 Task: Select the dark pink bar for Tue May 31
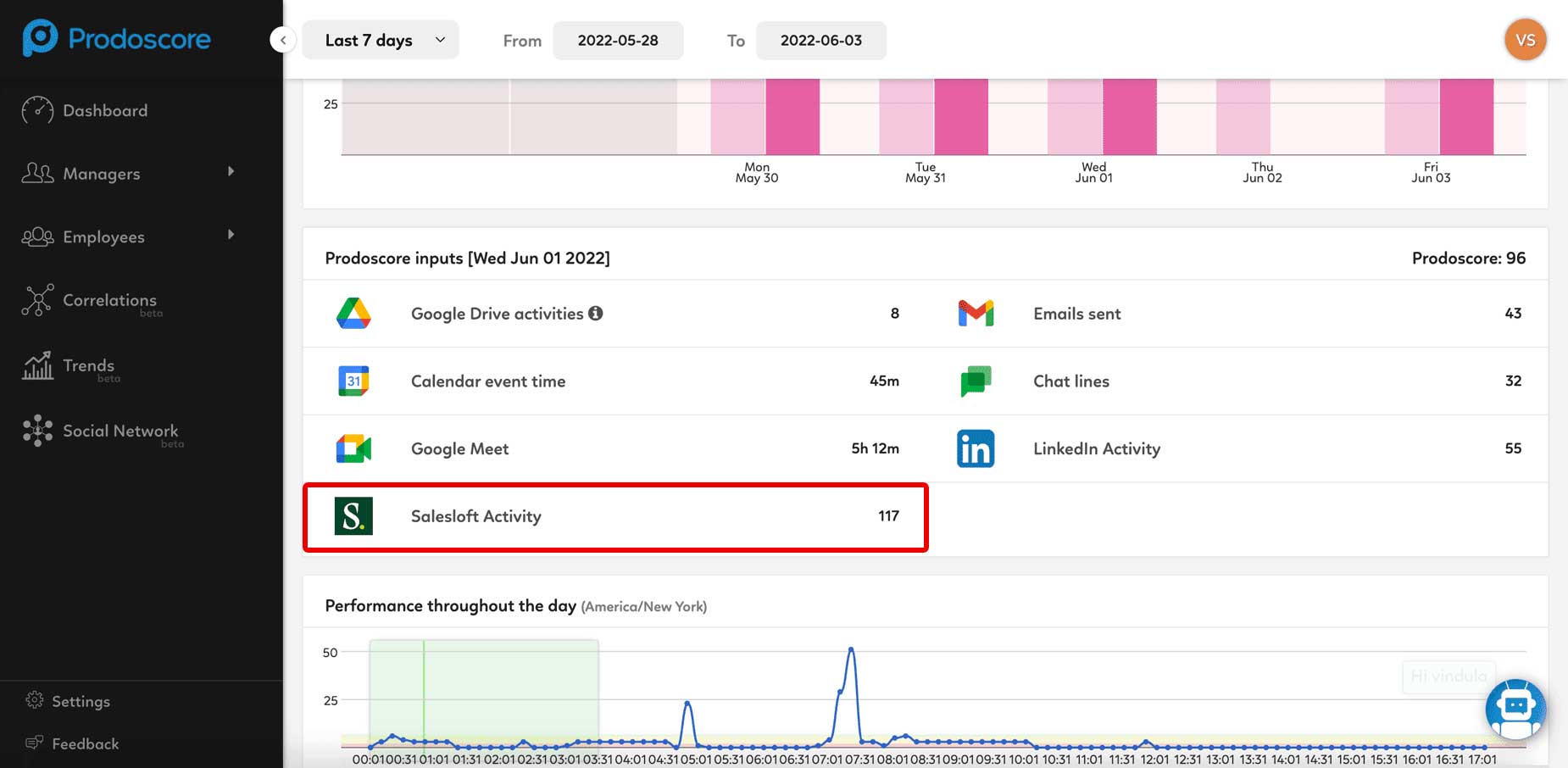point(961,117)
